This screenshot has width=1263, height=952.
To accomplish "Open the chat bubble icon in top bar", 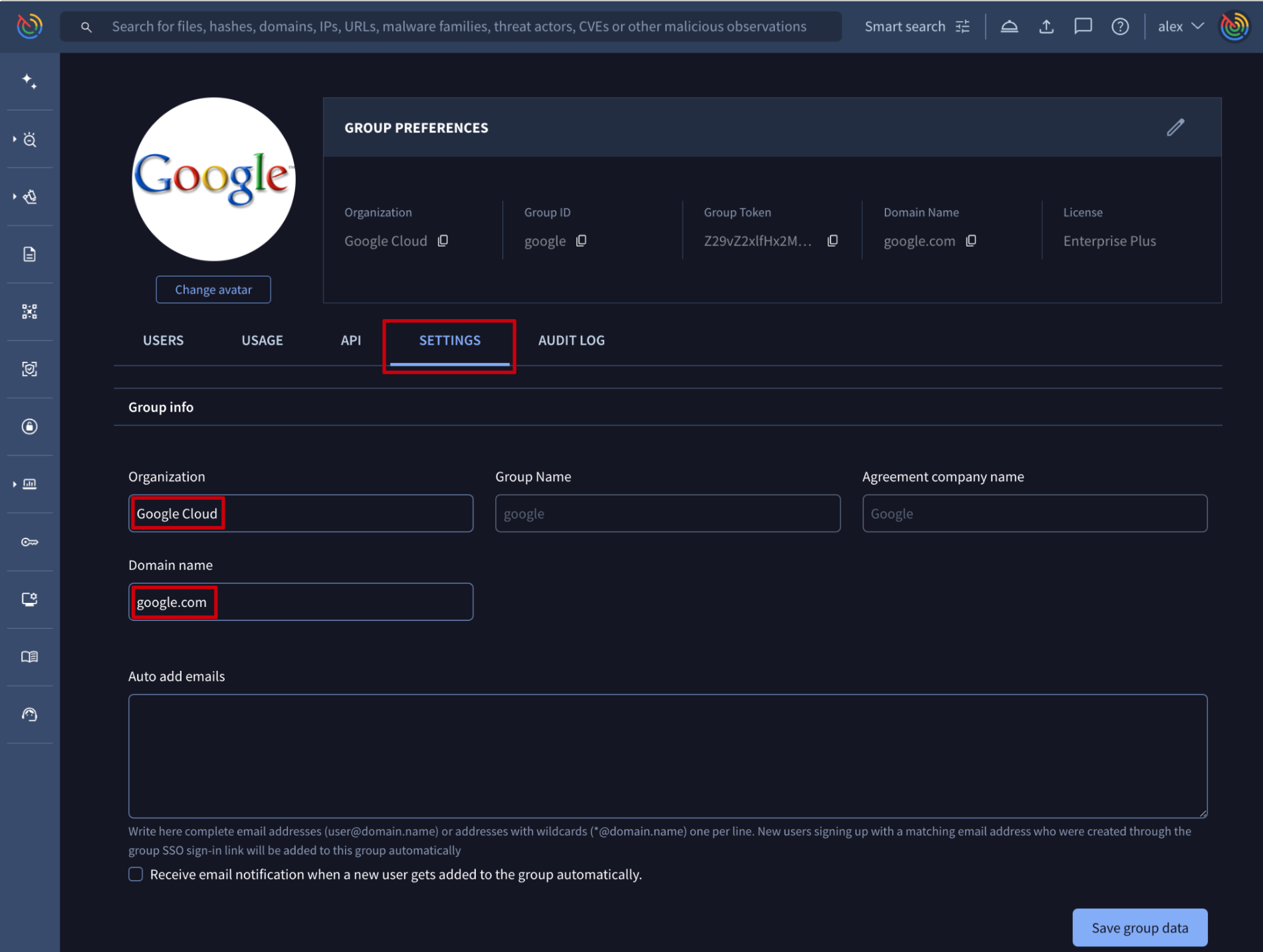I will pyautogui.click(x=1083, y=27).
